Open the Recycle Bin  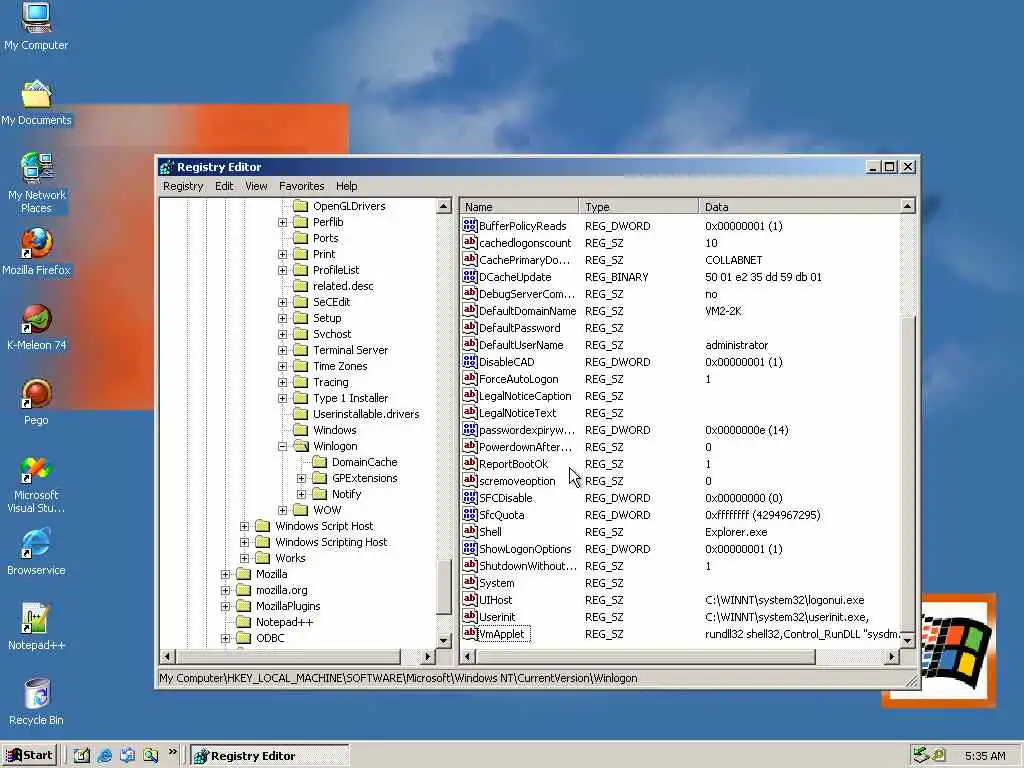[x=37, y=694]
